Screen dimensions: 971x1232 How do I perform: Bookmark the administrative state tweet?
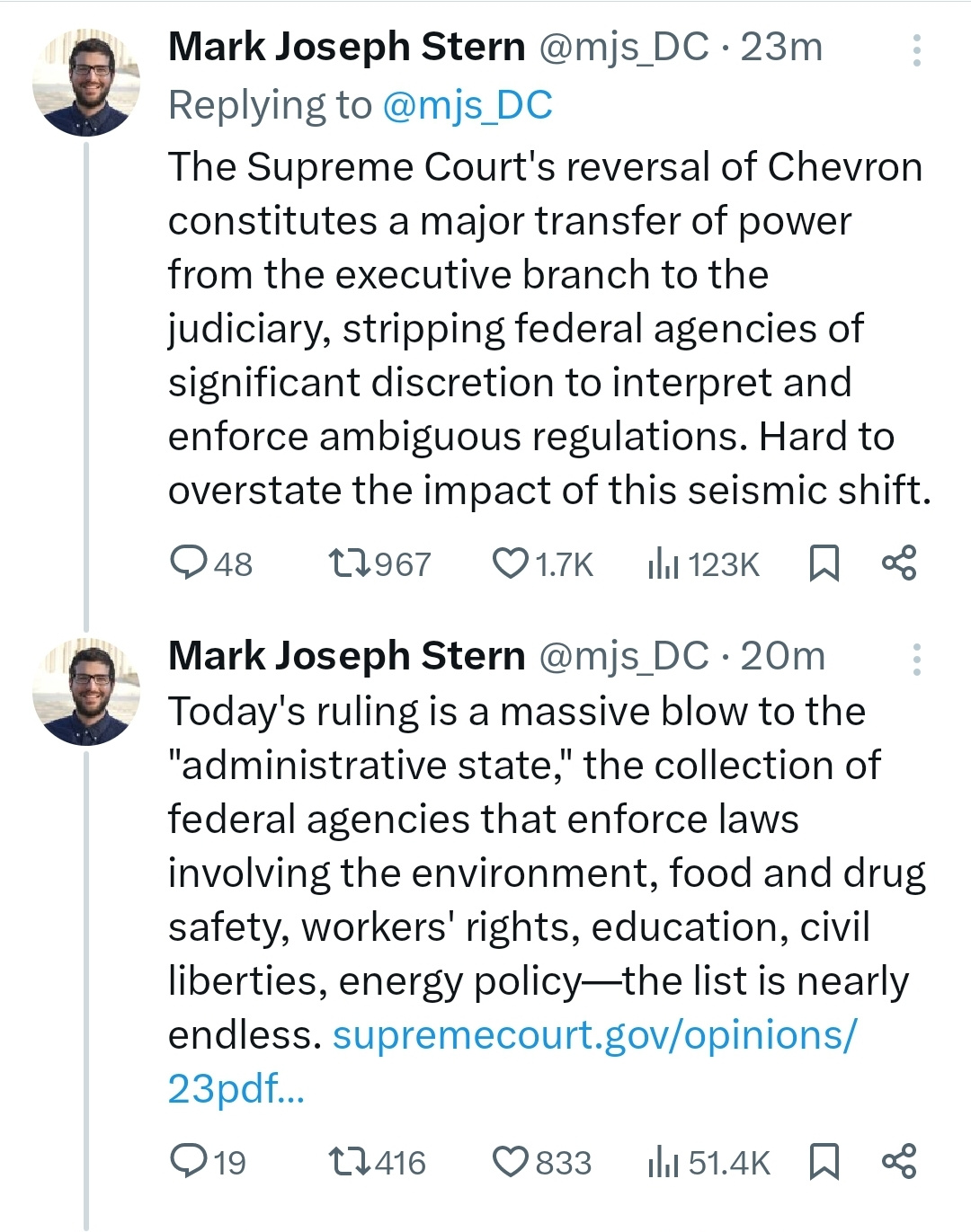pyautogui.click(x=824, y=1161)
